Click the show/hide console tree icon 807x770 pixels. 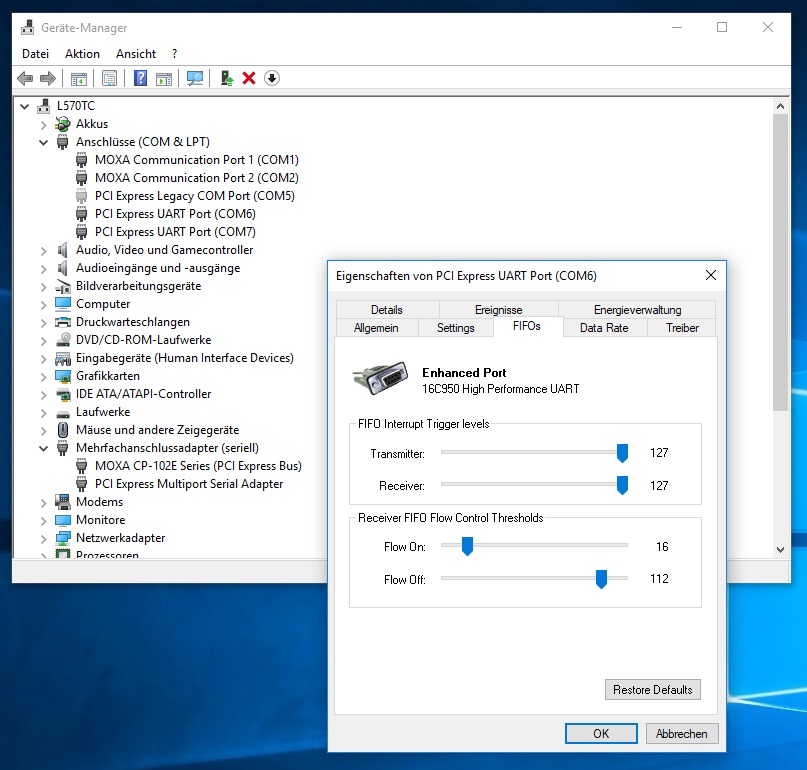point(78,78)
